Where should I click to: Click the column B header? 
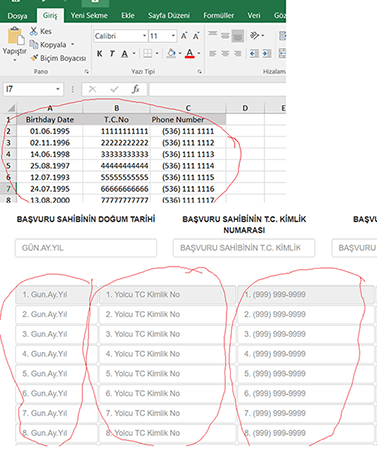pos(117,108)
